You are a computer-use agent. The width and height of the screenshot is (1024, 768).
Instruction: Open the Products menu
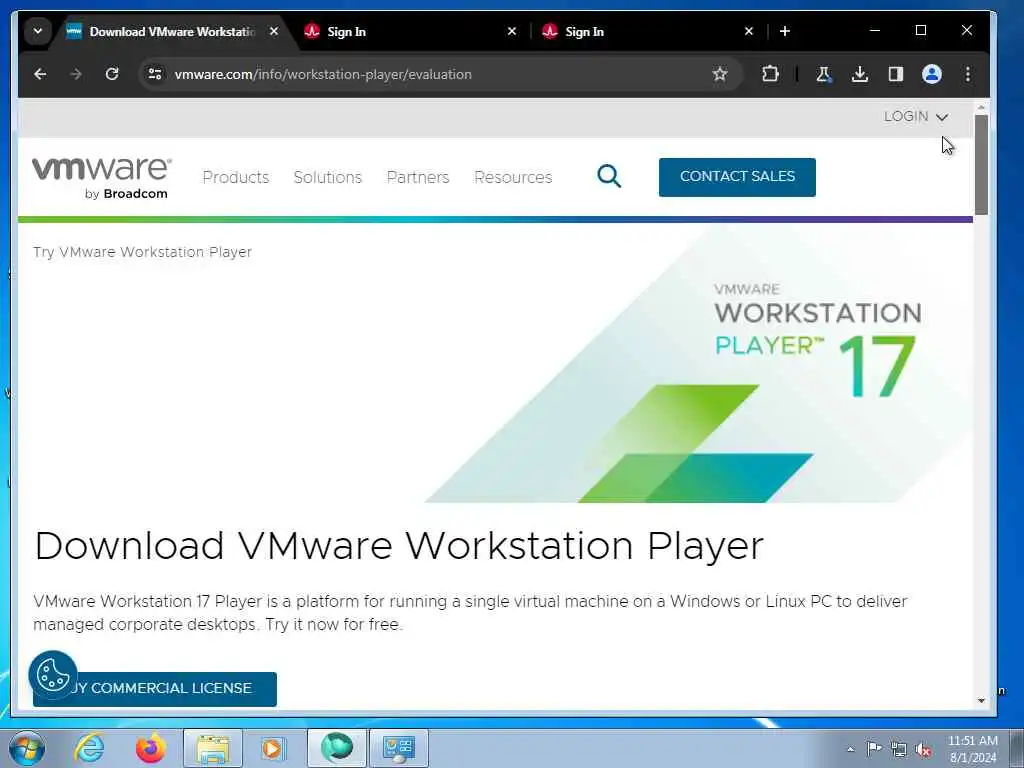pyautogui.click(x=236, y=177)
